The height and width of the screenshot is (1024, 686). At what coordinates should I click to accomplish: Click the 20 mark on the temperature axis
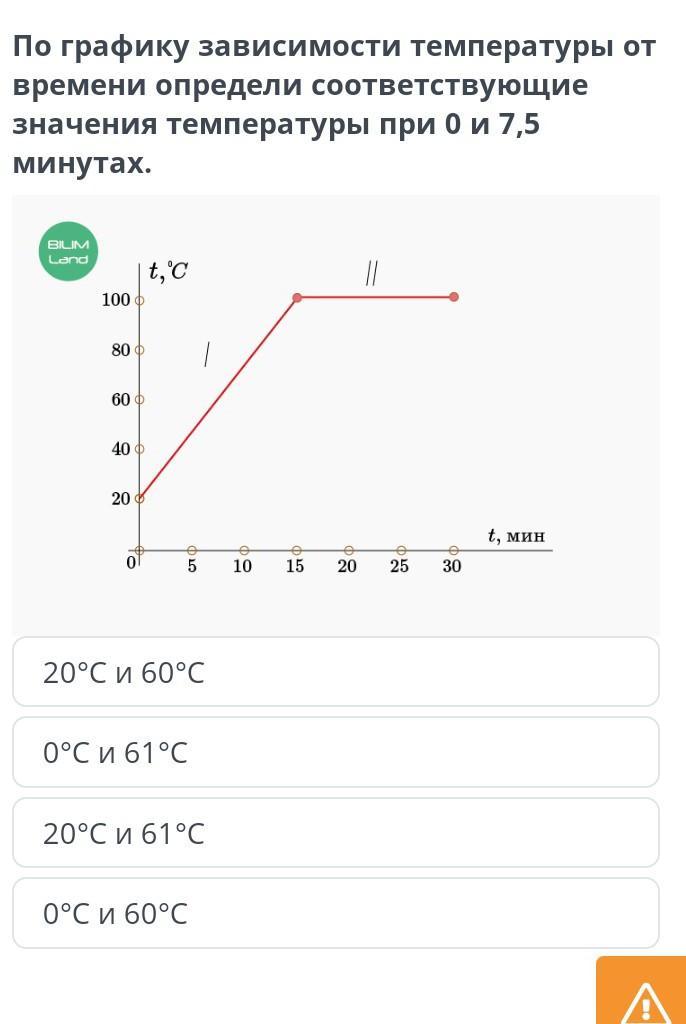pyautogui.click(x=139, y=498)
